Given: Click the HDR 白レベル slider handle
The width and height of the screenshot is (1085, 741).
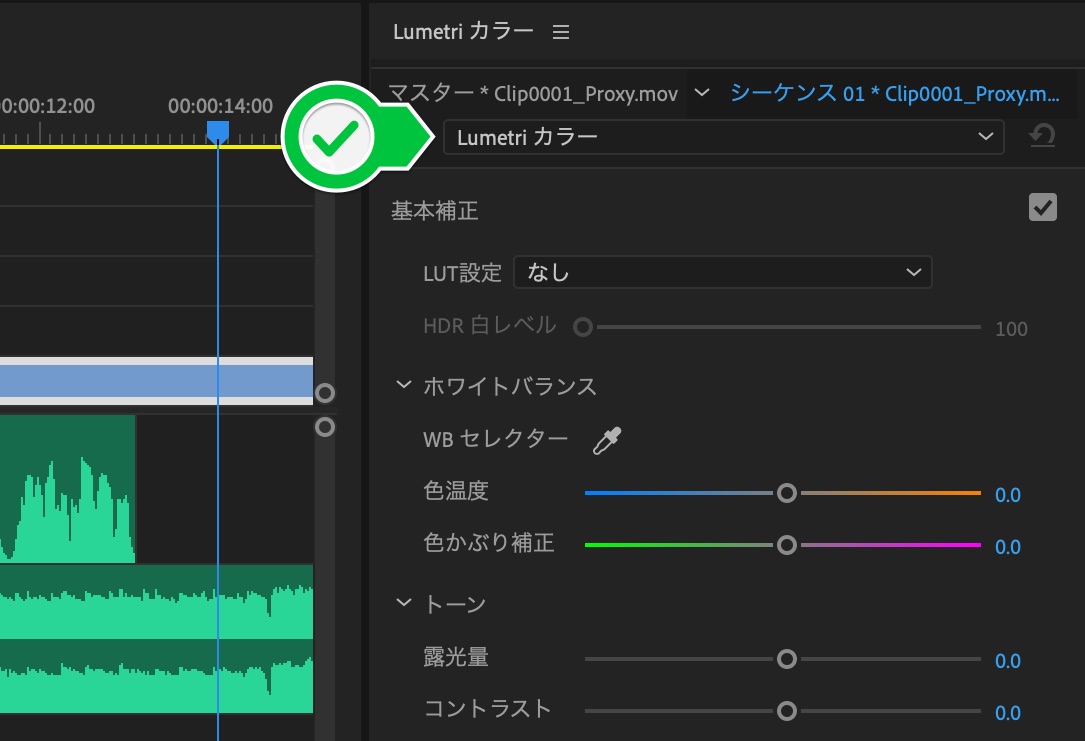Looking at the screenshot, I should 584,326.
